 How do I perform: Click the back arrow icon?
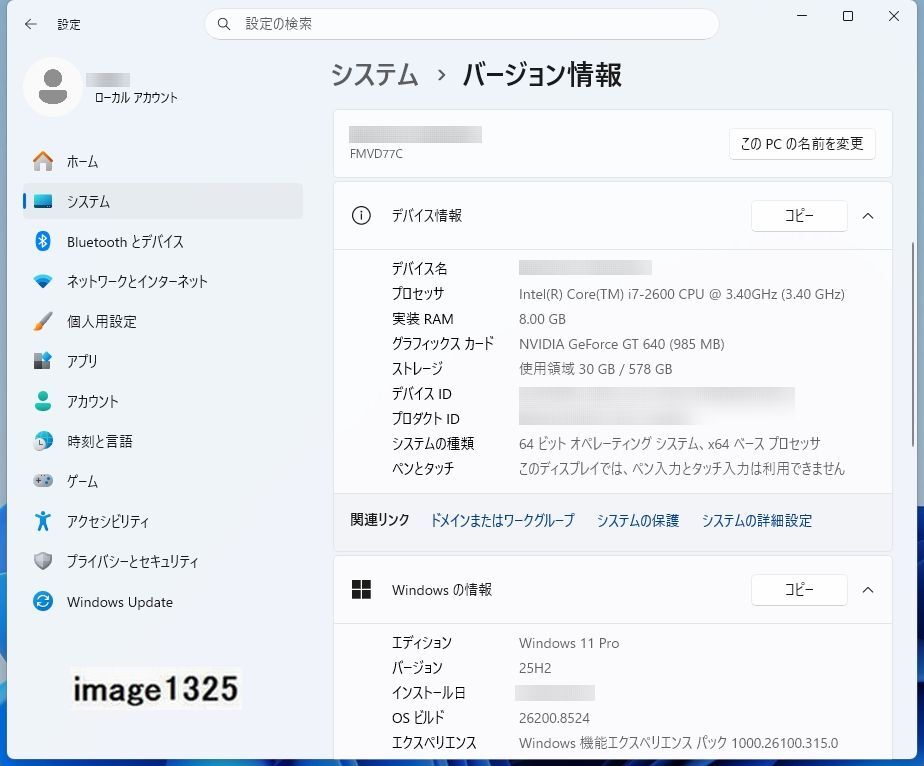31,24
